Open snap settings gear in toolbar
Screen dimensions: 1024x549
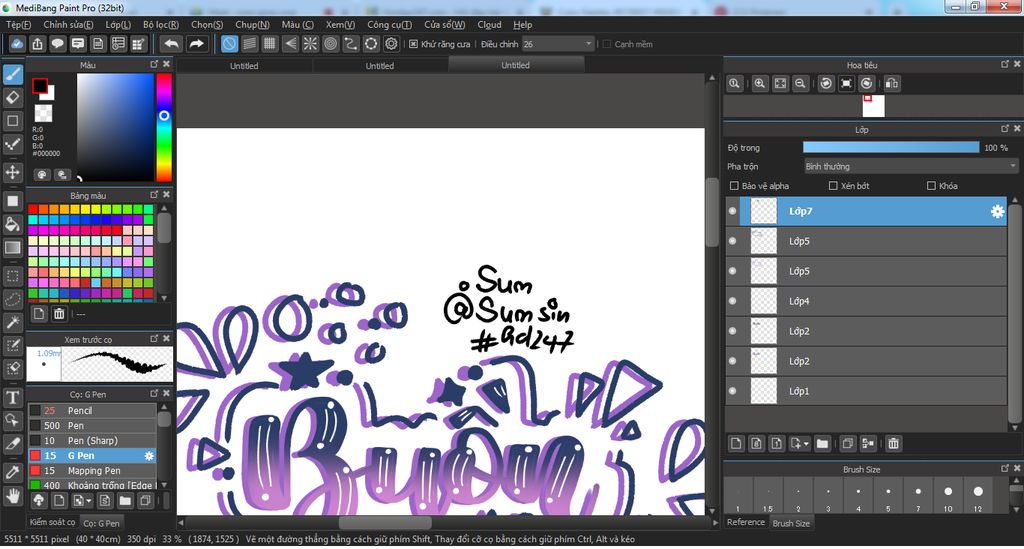tap(391, 44)
